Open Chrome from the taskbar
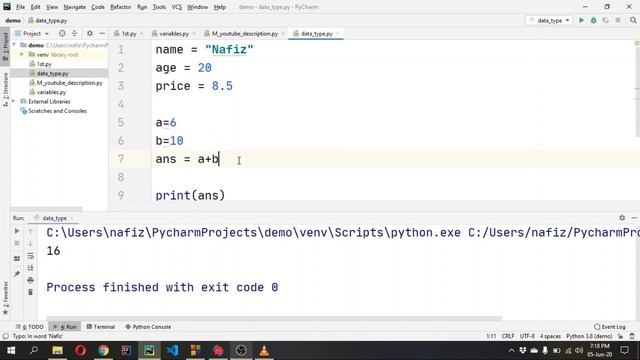Image resolution: width=640 pixels, height=360 pixels. point(103,350)
